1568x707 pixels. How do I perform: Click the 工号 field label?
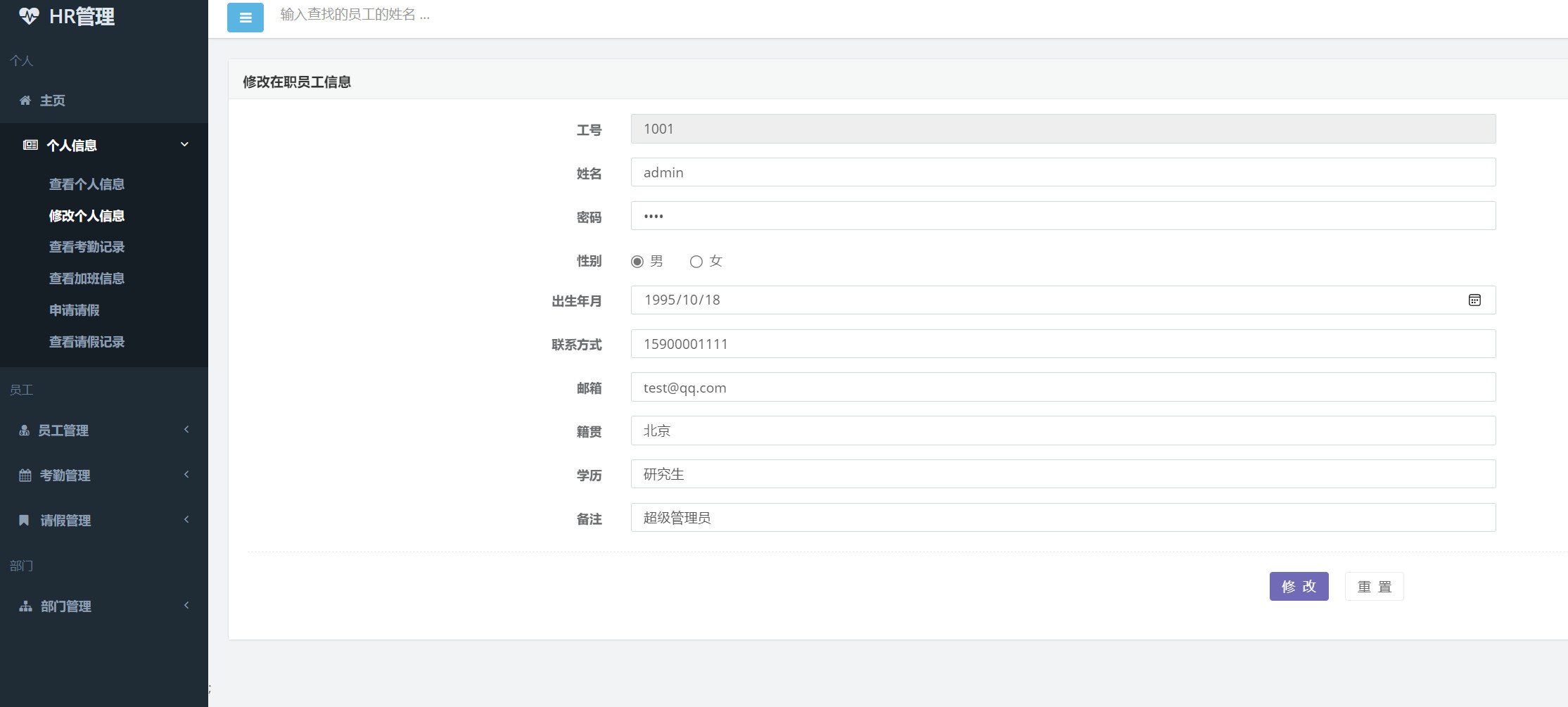[589, 130]
